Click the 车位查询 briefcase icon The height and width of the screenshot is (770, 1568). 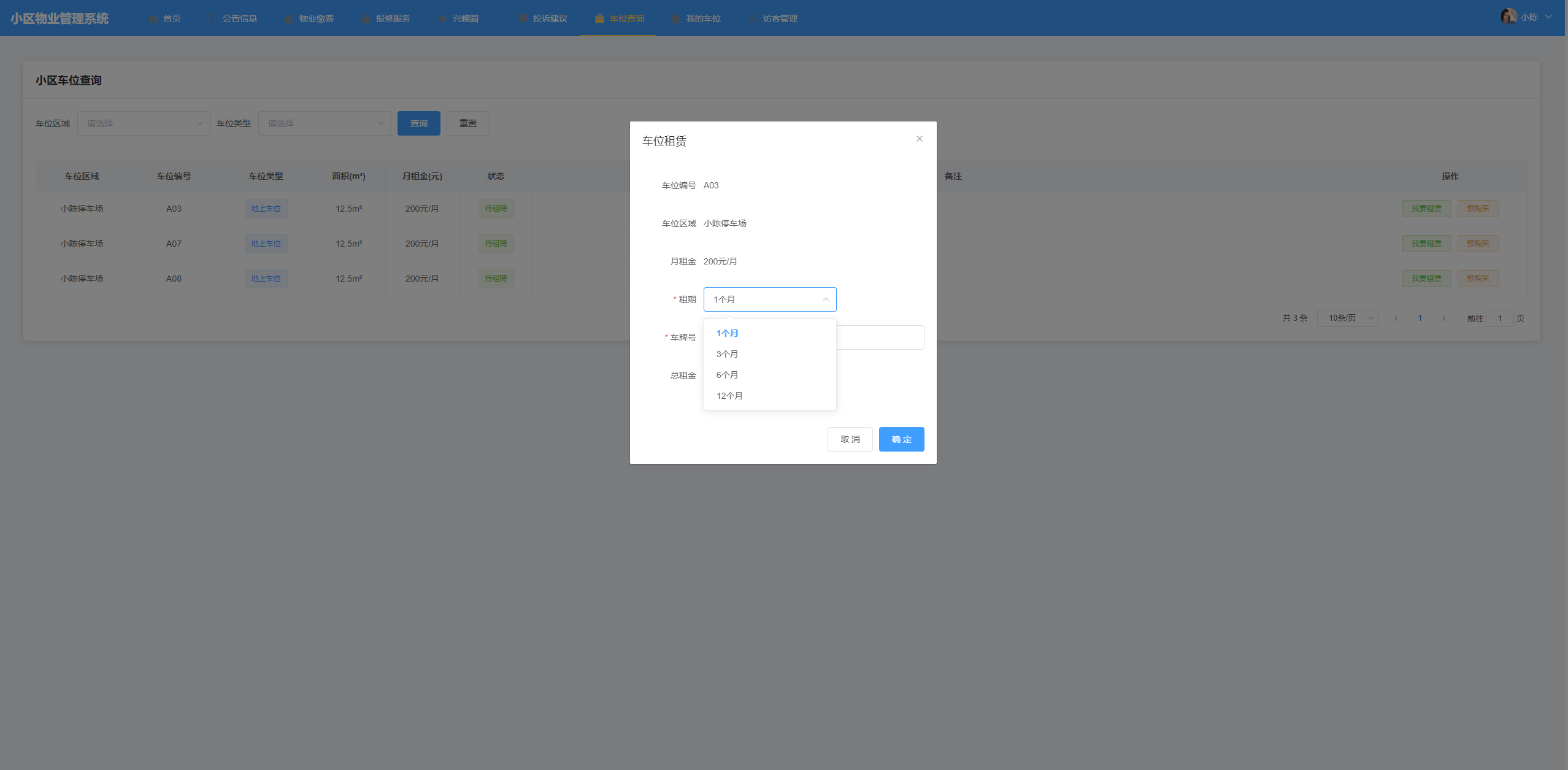599,18
